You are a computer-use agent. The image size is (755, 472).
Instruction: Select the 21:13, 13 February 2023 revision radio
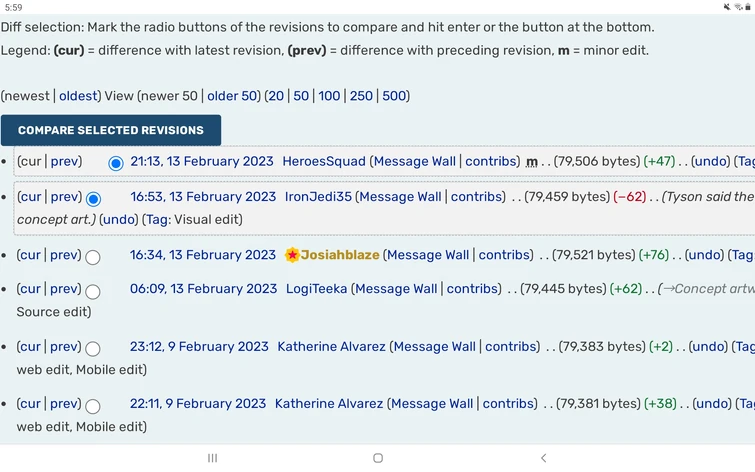[116, 163]
